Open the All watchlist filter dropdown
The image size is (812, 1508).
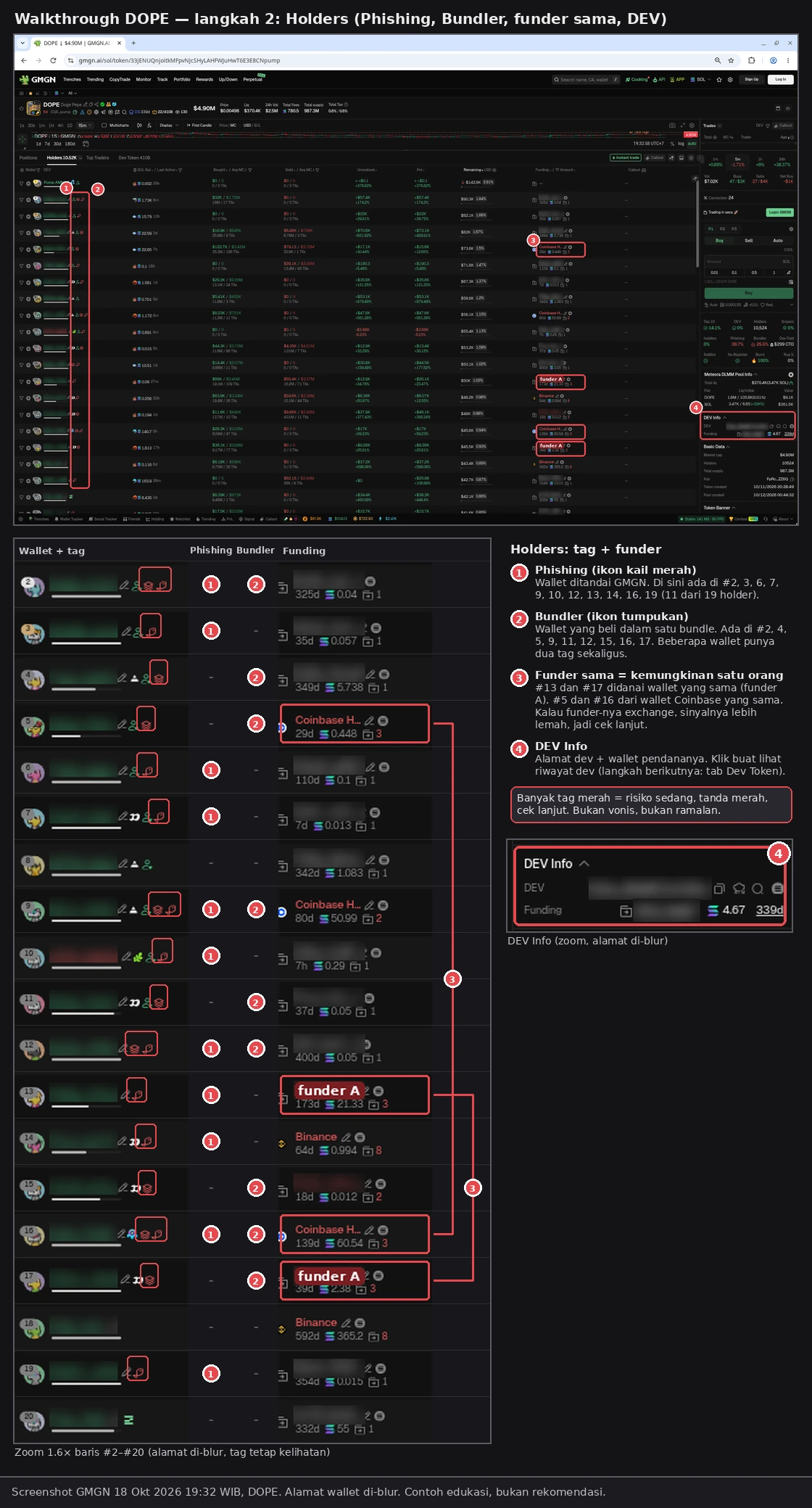72,94
